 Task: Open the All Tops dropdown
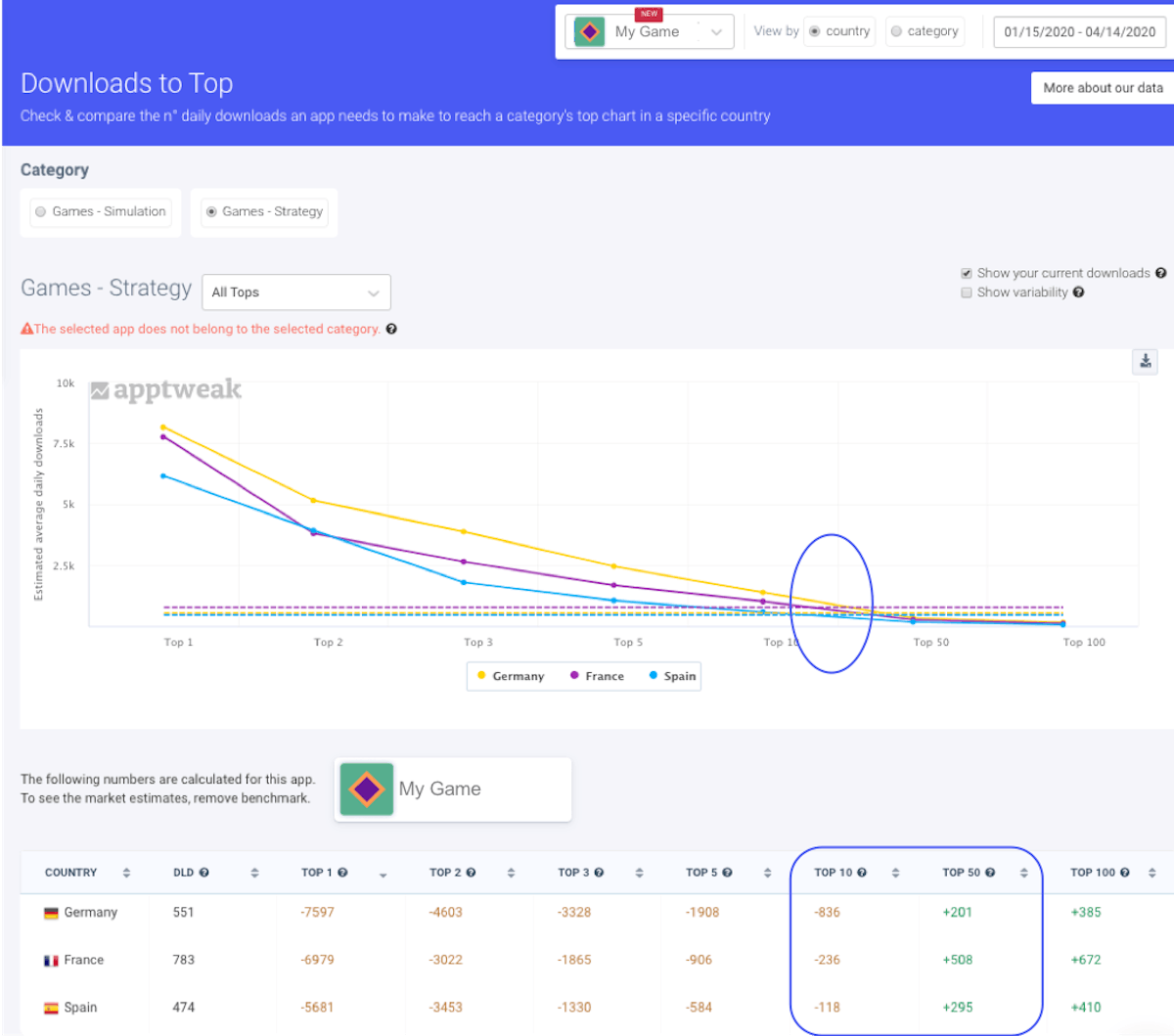[x=295, y=292]
